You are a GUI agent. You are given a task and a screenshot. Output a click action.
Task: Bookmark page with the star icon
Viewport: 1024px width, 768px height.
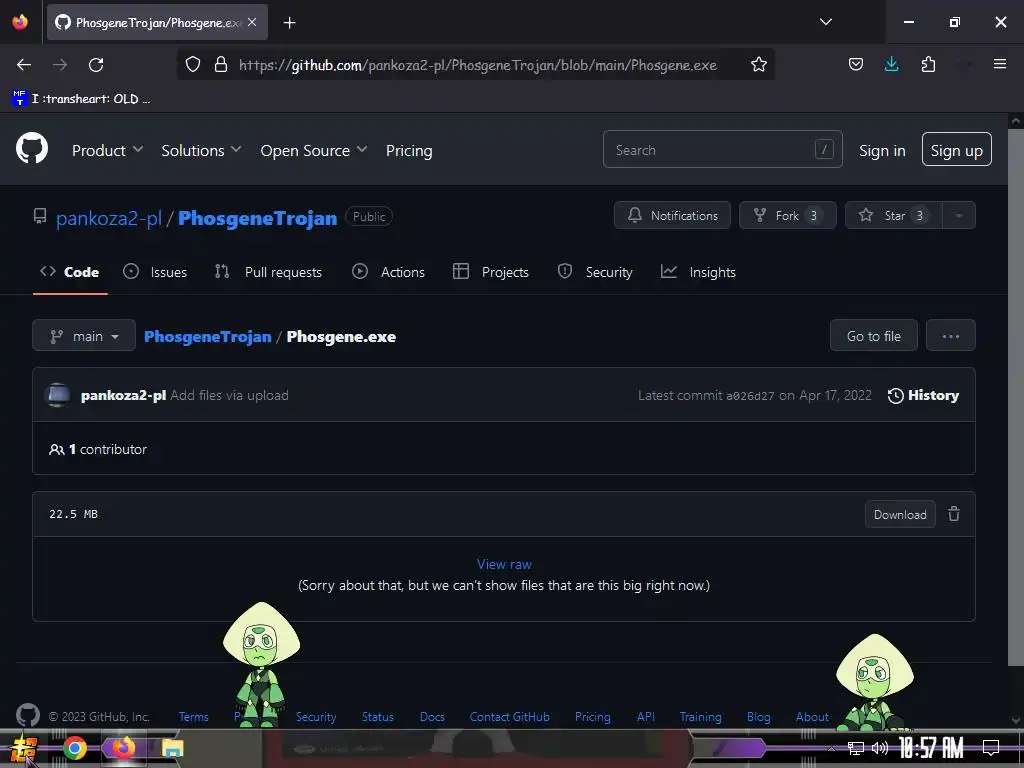758,64
